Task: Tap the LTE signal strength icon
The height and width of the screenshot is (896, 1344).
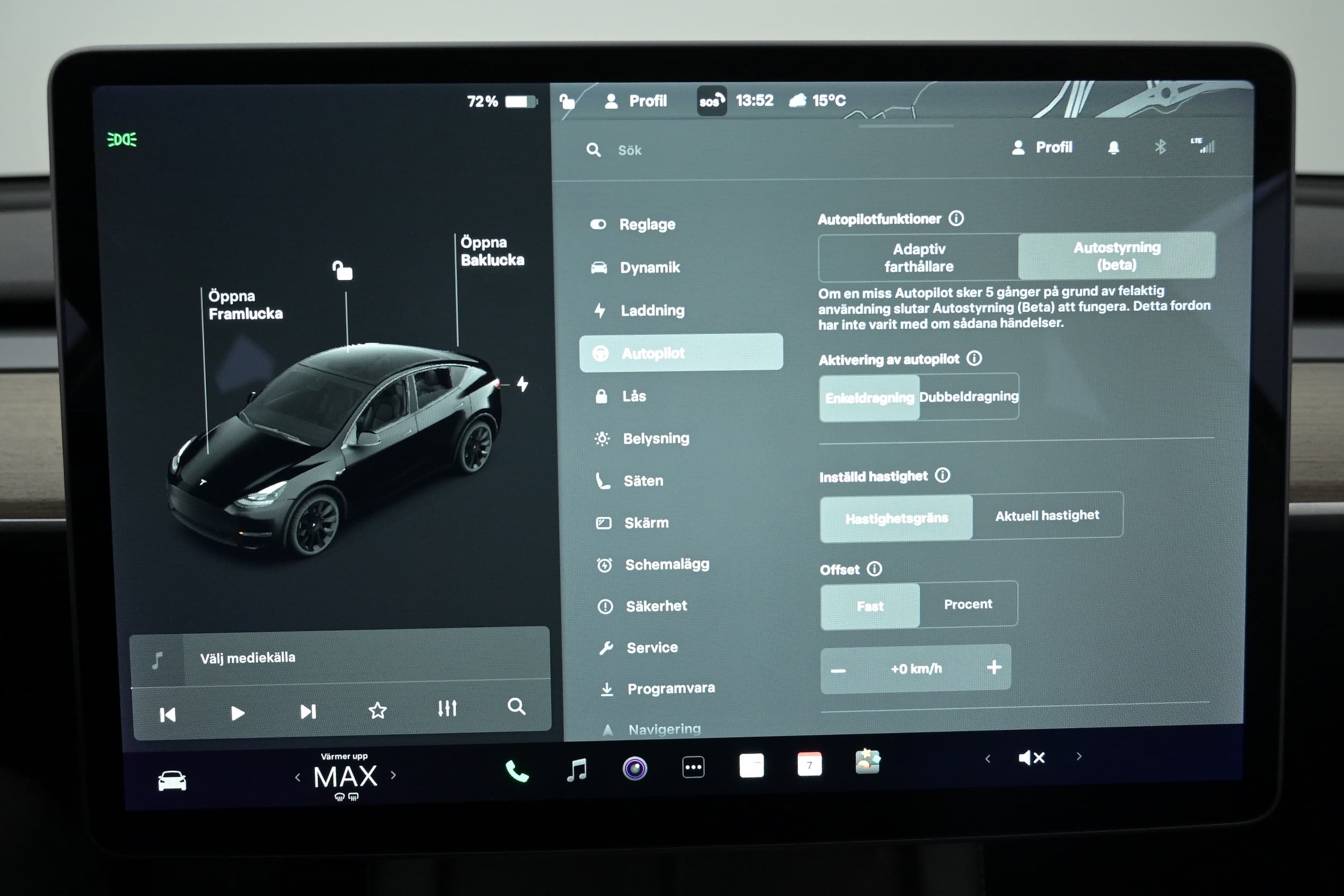Action: coord(1203,145)
